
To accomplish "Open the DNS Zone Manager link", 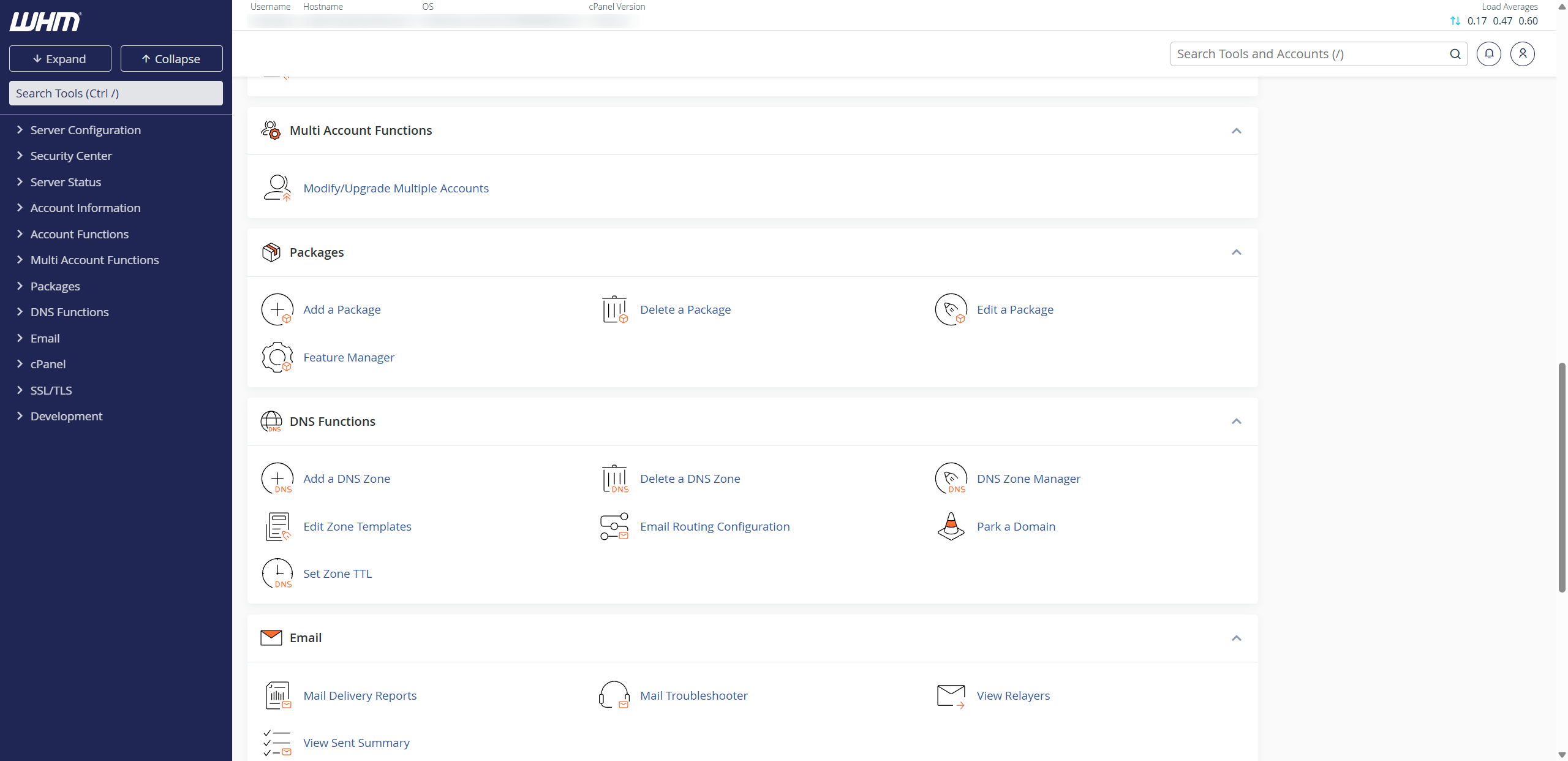I will (x=1028, y=479).
